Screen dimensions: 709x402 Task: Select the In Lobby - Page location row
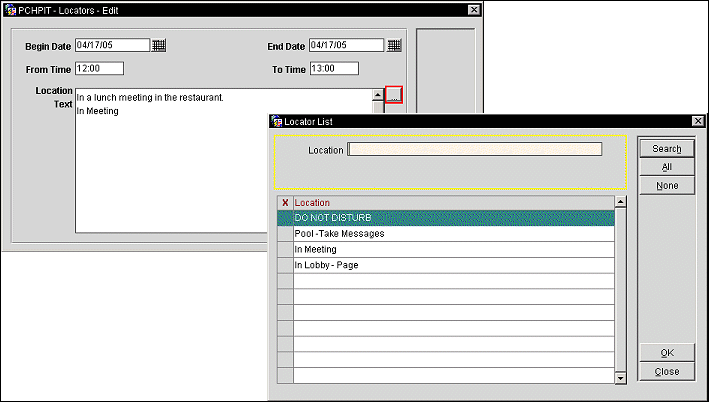pyautogui.click(x=452, y=266)
